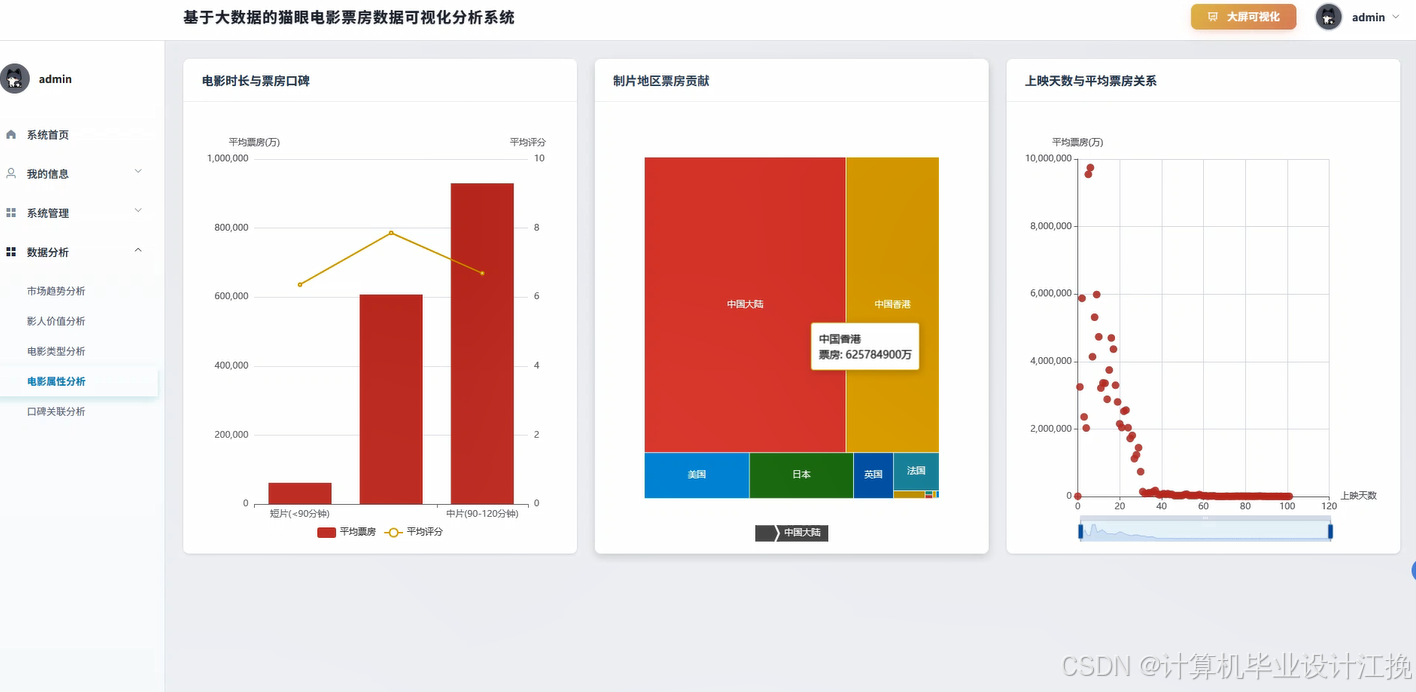Click the 中片(90-120分钟) axis label
1416x692 pixels.
click(482, 514)
